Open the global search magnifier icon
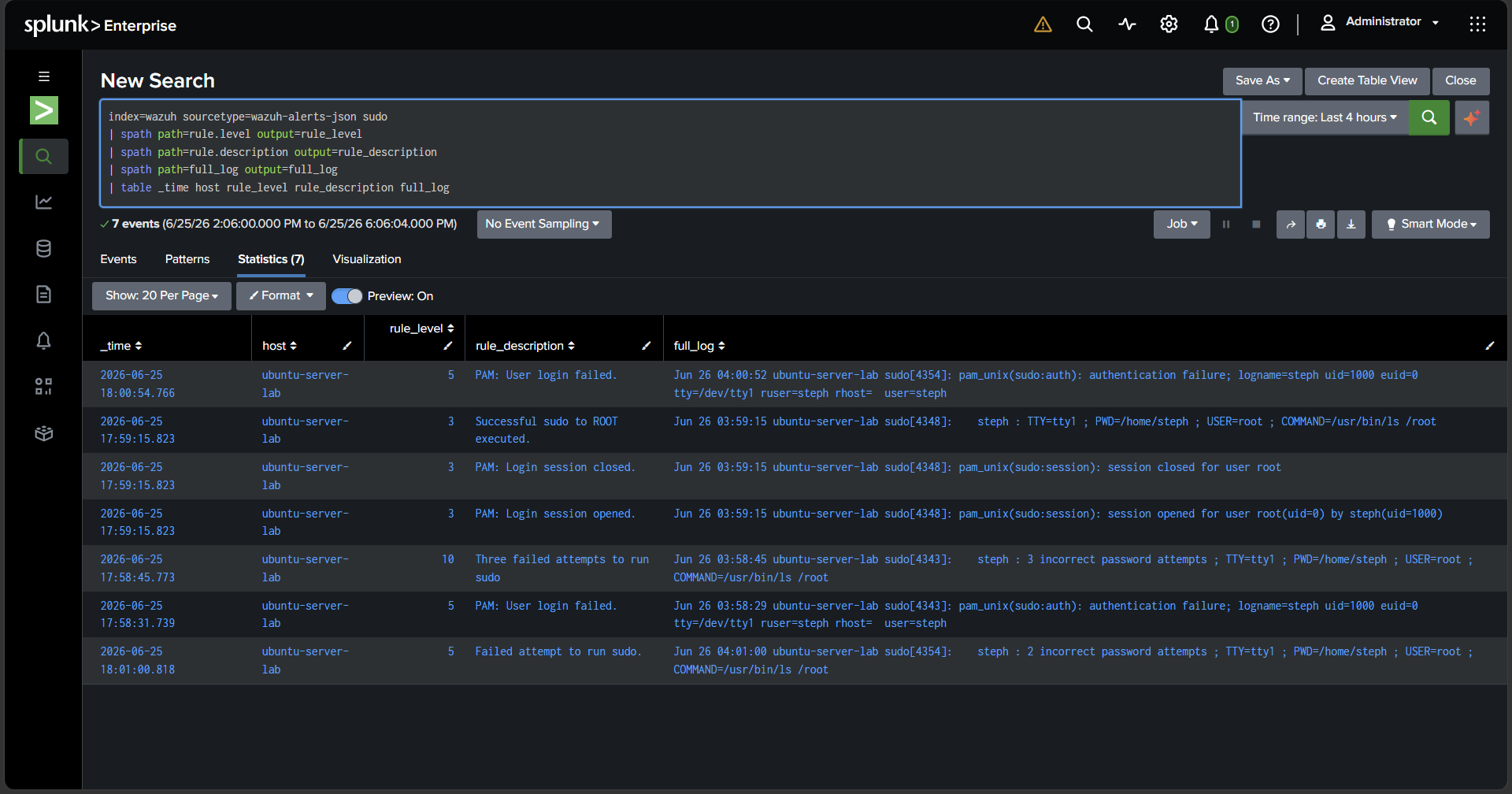The width and height of the screenshot is (1512, 794). point(1084,24)
